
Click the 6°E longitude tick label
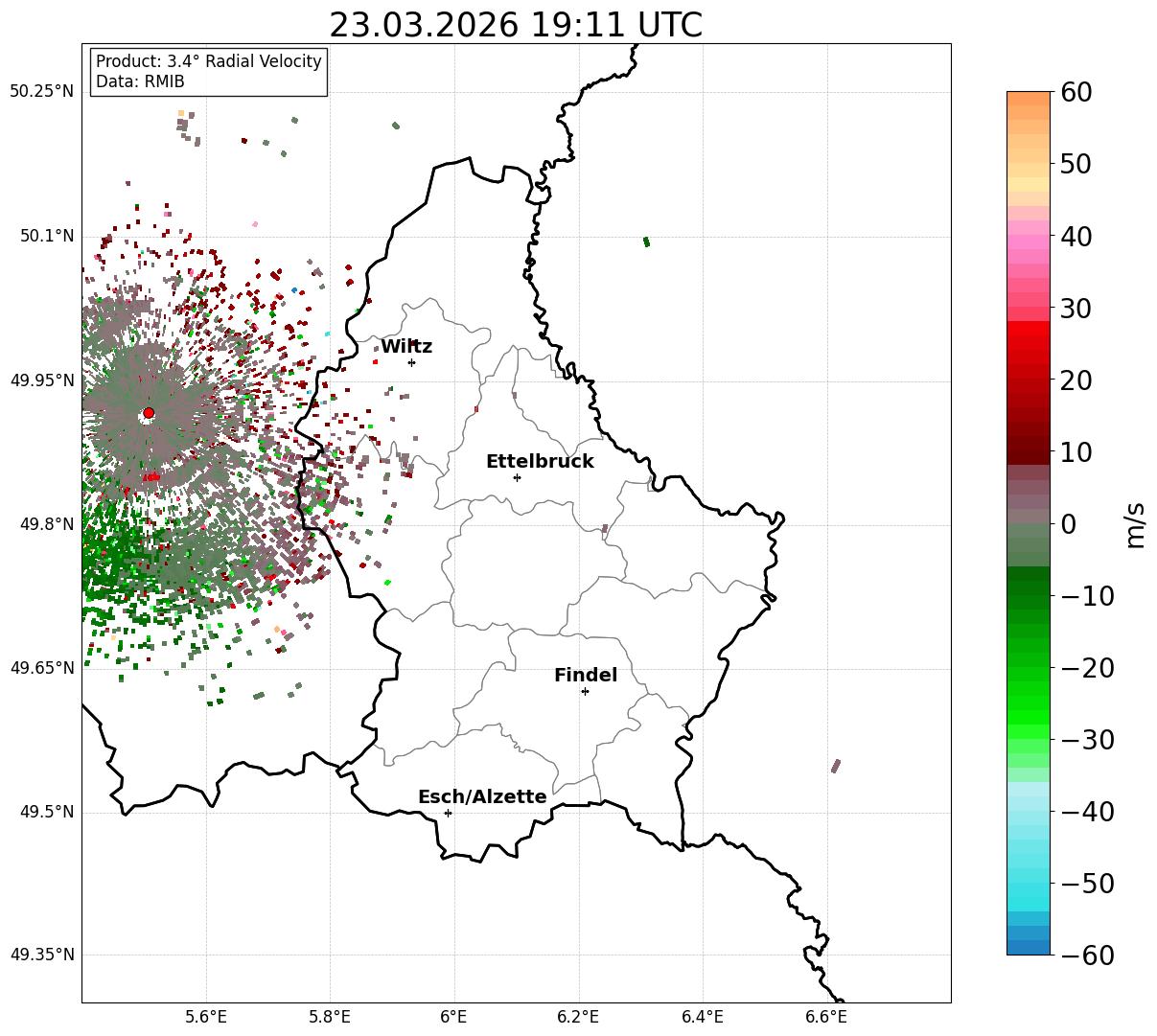point(454,1018)
